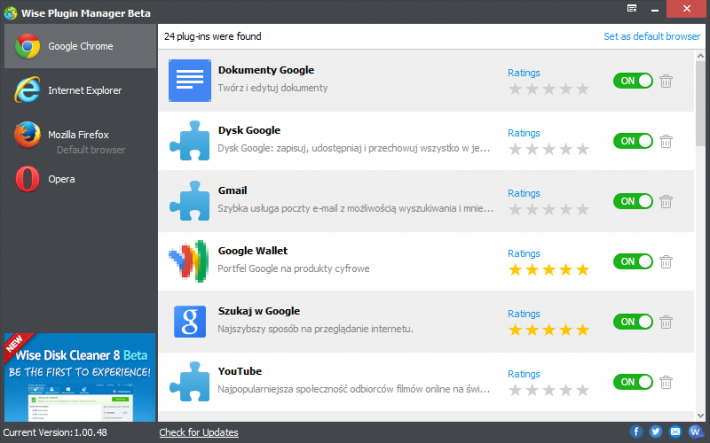Open the Twitter icon in status bar
710x443 pixels.
(655, 432)
